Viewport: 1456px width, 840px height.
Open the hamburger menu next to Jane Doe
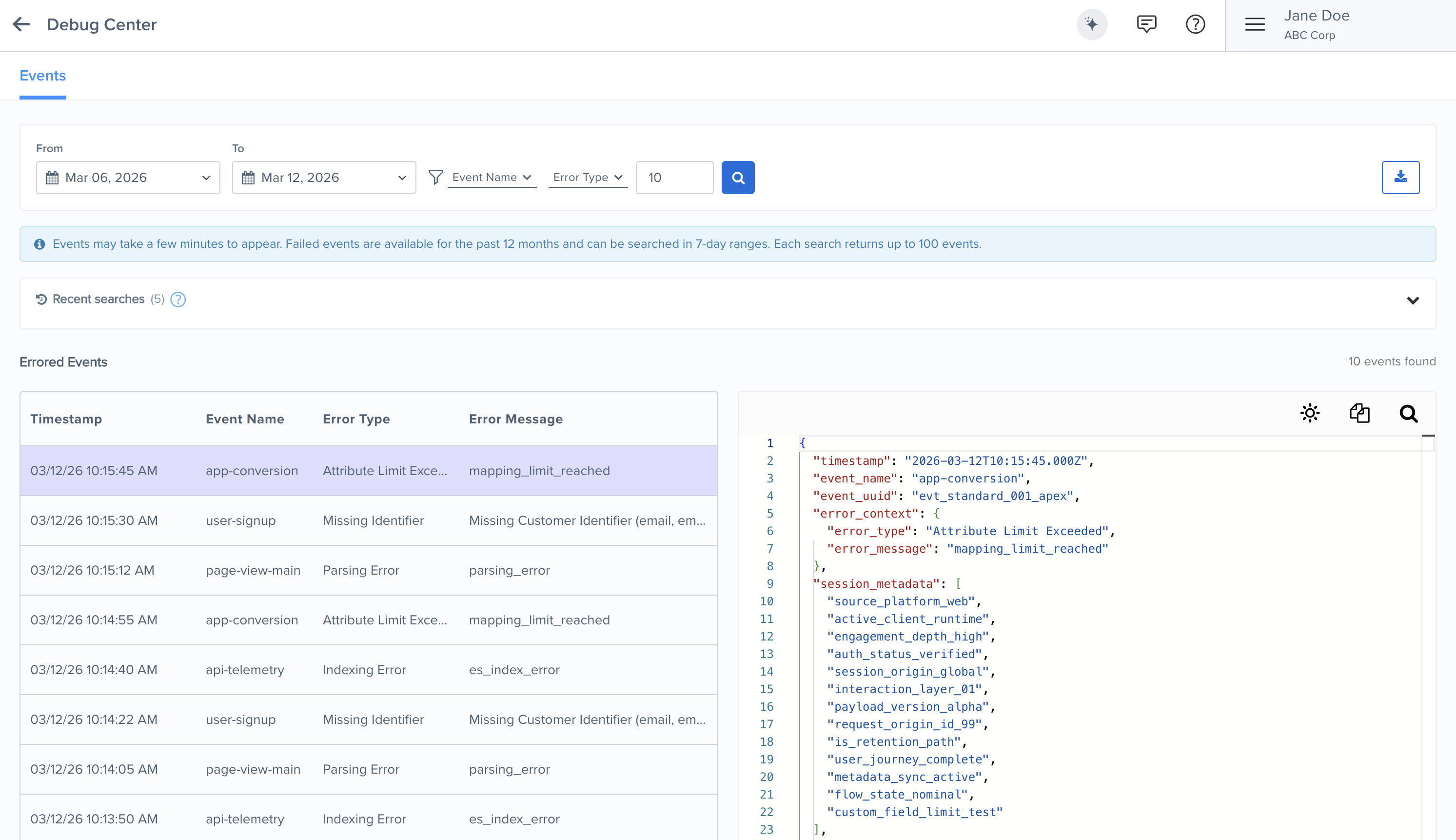coord(1255,24)
